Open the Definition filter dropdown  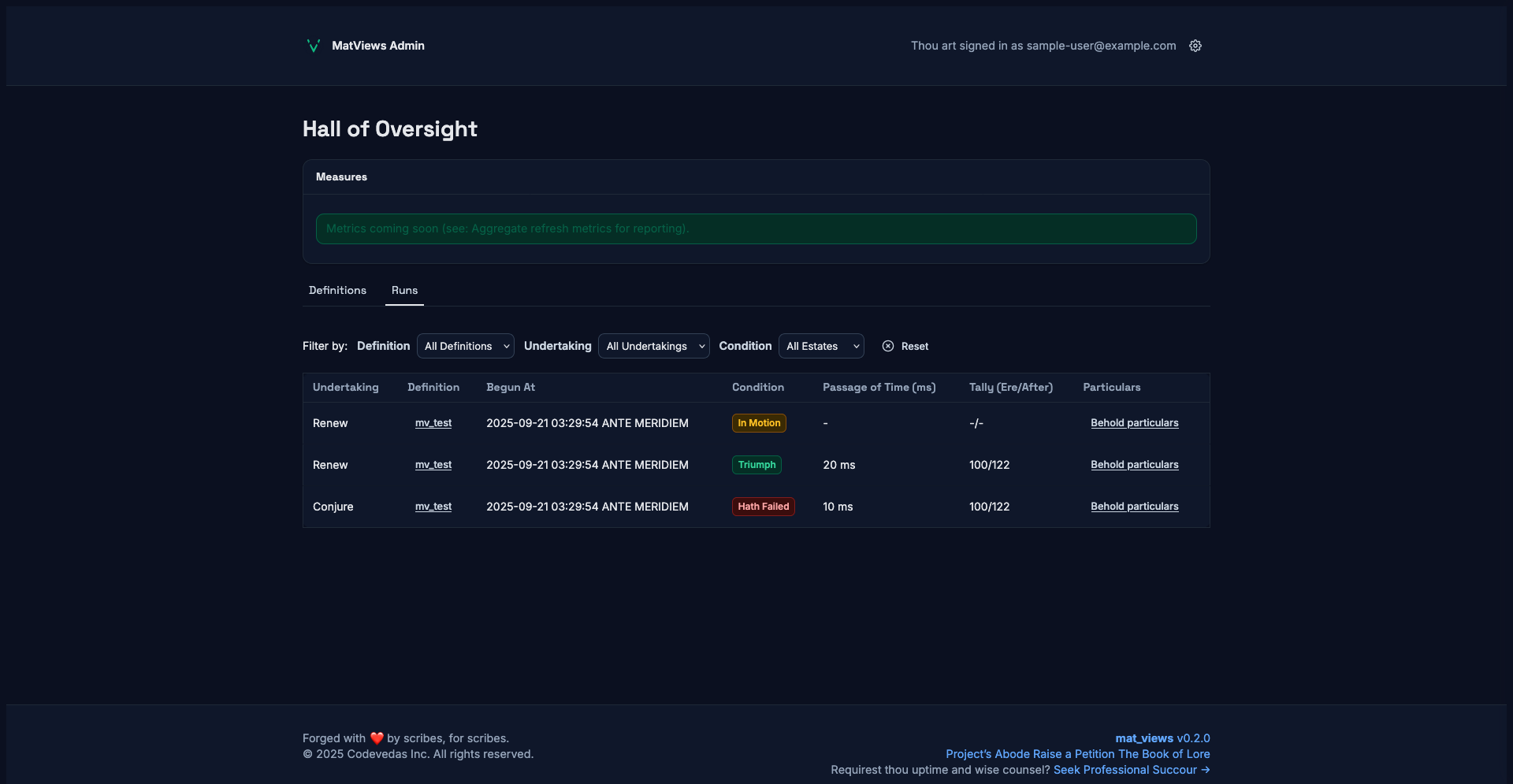(465, 346)
